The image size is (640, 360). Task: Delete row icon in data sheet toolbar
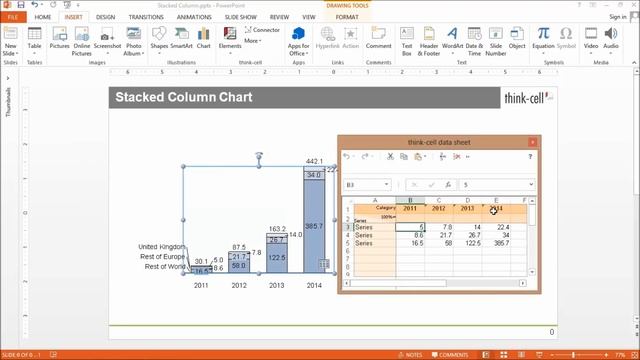point(457,157)
